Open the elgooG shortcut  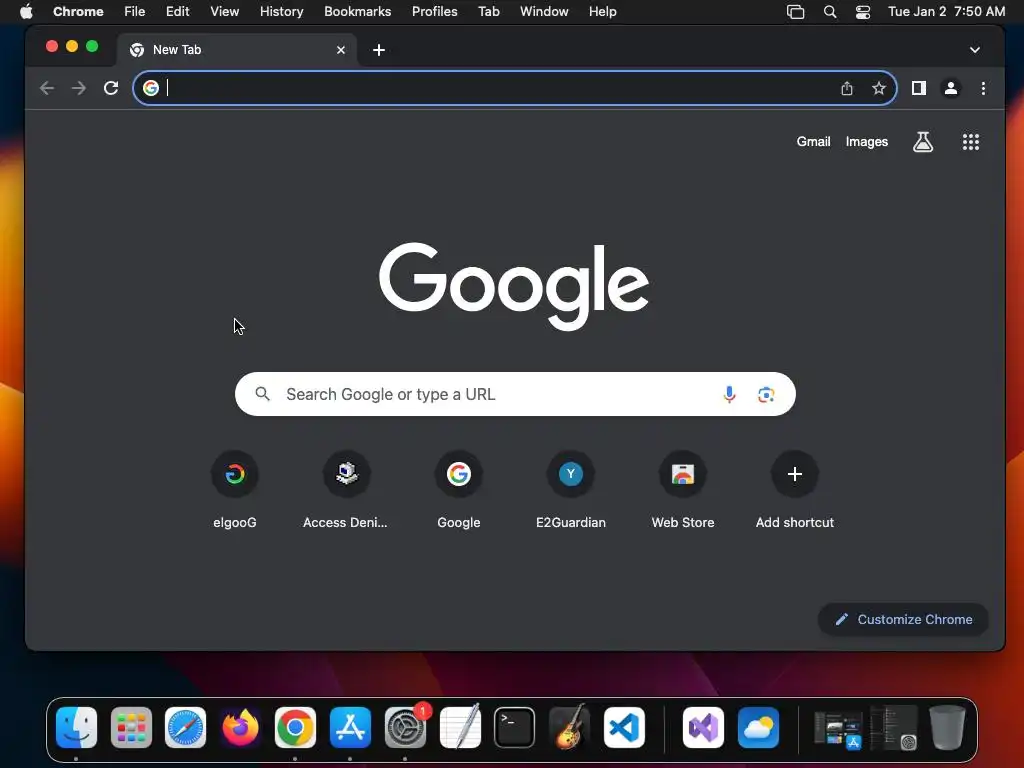235,490
